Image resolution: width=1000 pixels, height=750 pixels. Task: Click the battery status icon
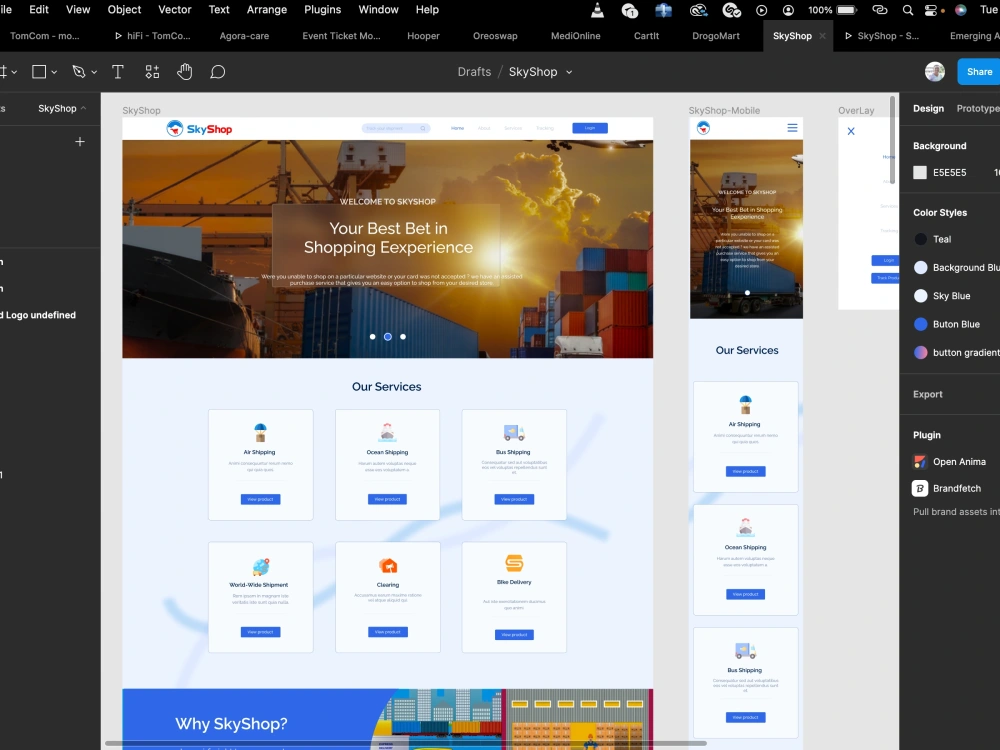click(x=846, y=10)
